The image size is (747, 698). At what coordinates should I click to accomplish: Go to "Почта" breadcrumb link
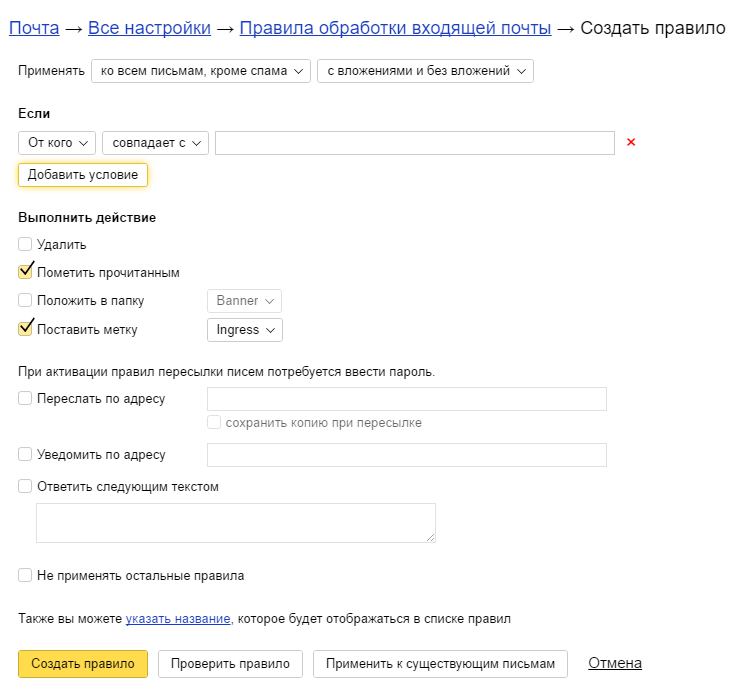tap(34, 28)
